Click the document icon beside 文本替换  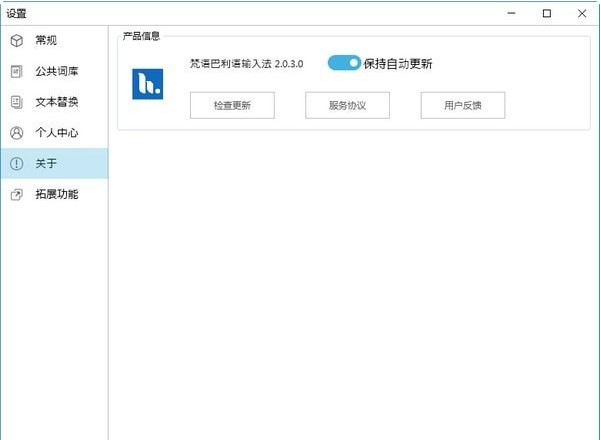[x=16, y=102]
